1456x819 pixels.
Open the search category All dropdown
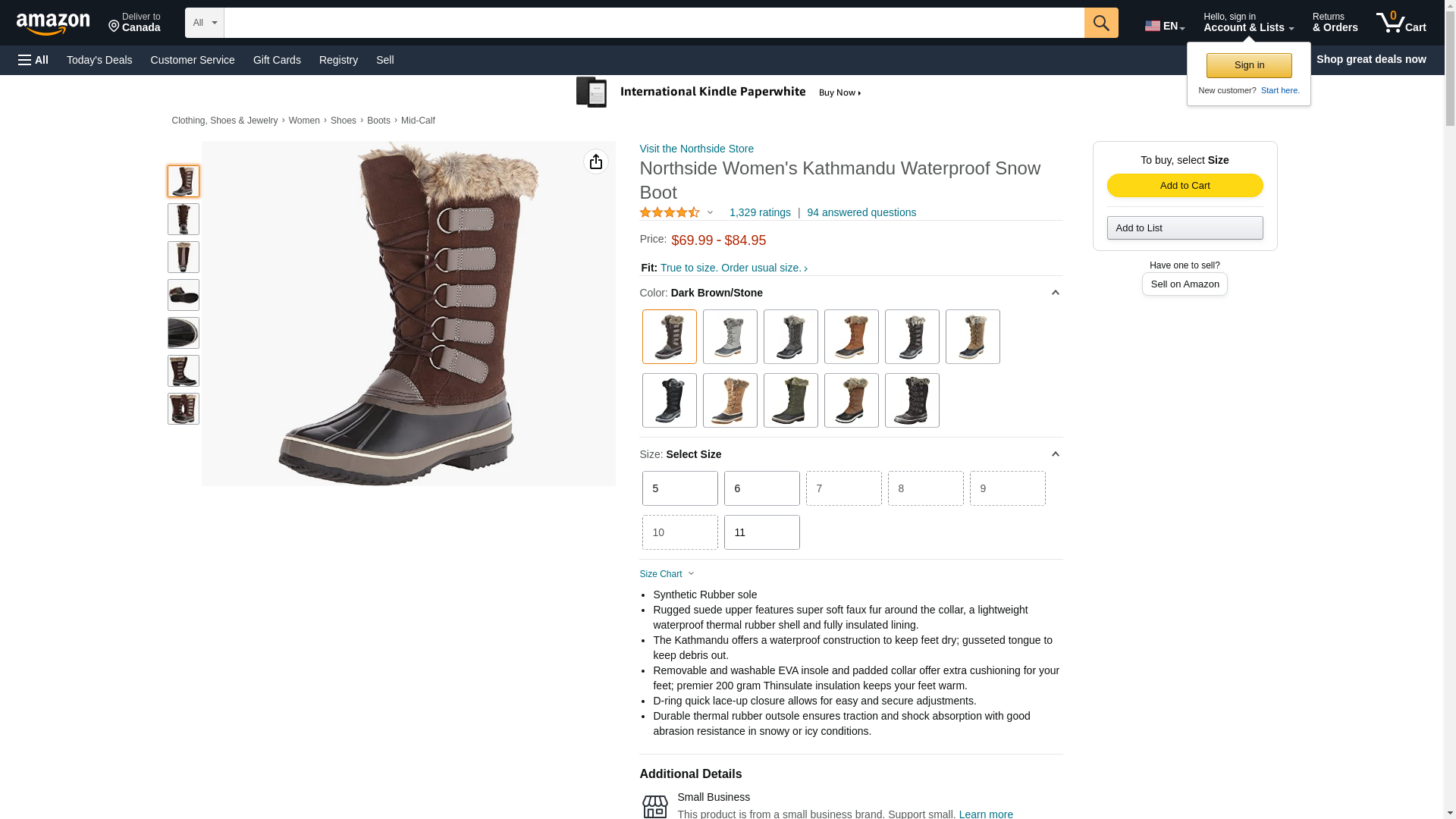(204, 23)
